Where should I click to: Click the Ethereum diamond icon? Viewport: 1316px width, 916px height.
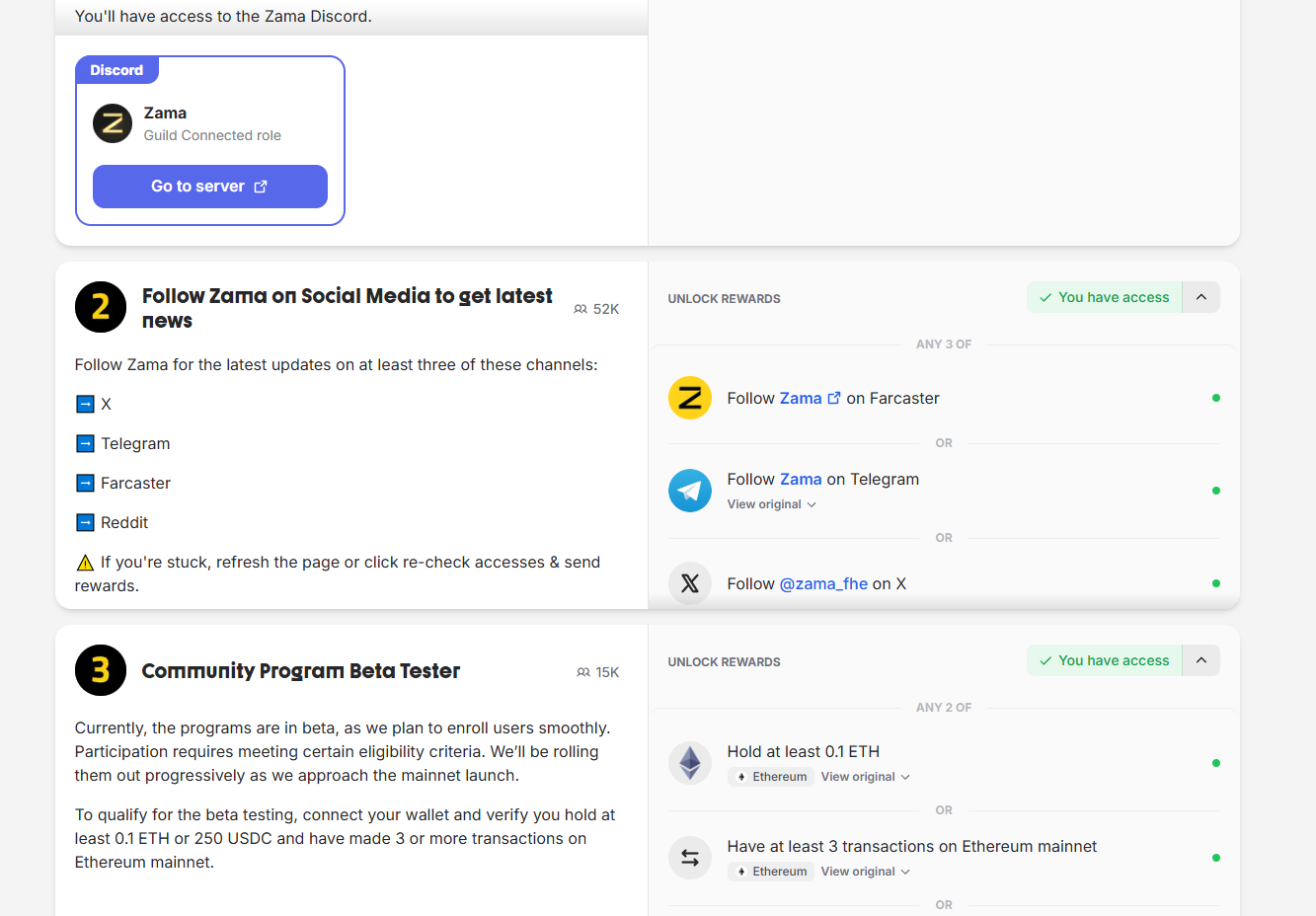(x=690, y=763)
